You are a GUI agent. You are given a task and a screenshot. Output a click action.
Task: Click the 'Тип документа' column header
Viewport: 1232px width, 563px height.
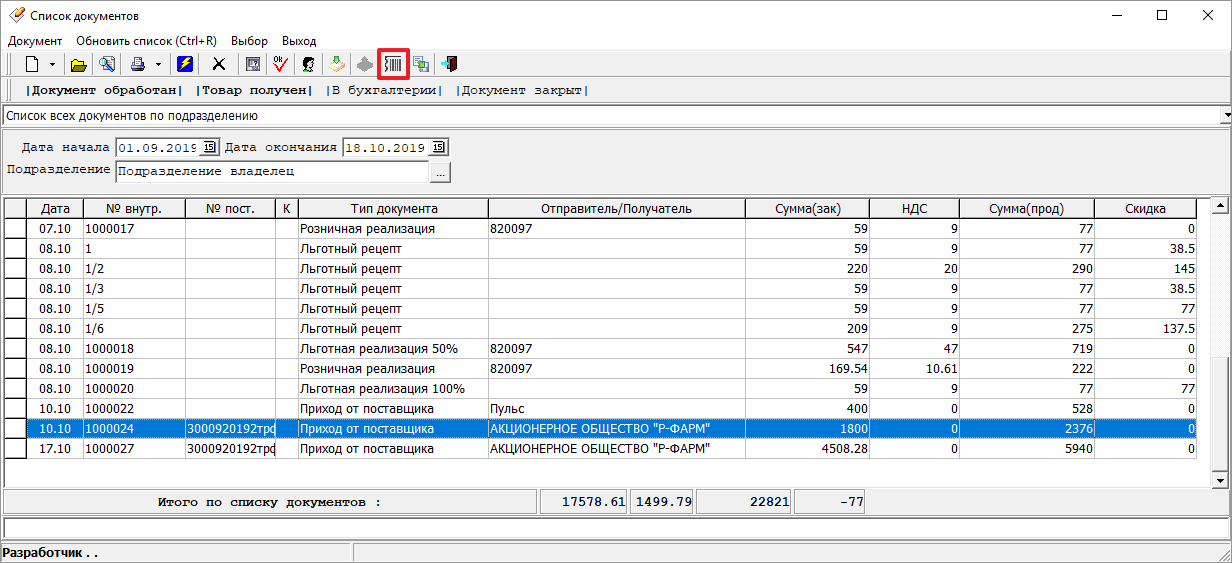tap(394, 208)
